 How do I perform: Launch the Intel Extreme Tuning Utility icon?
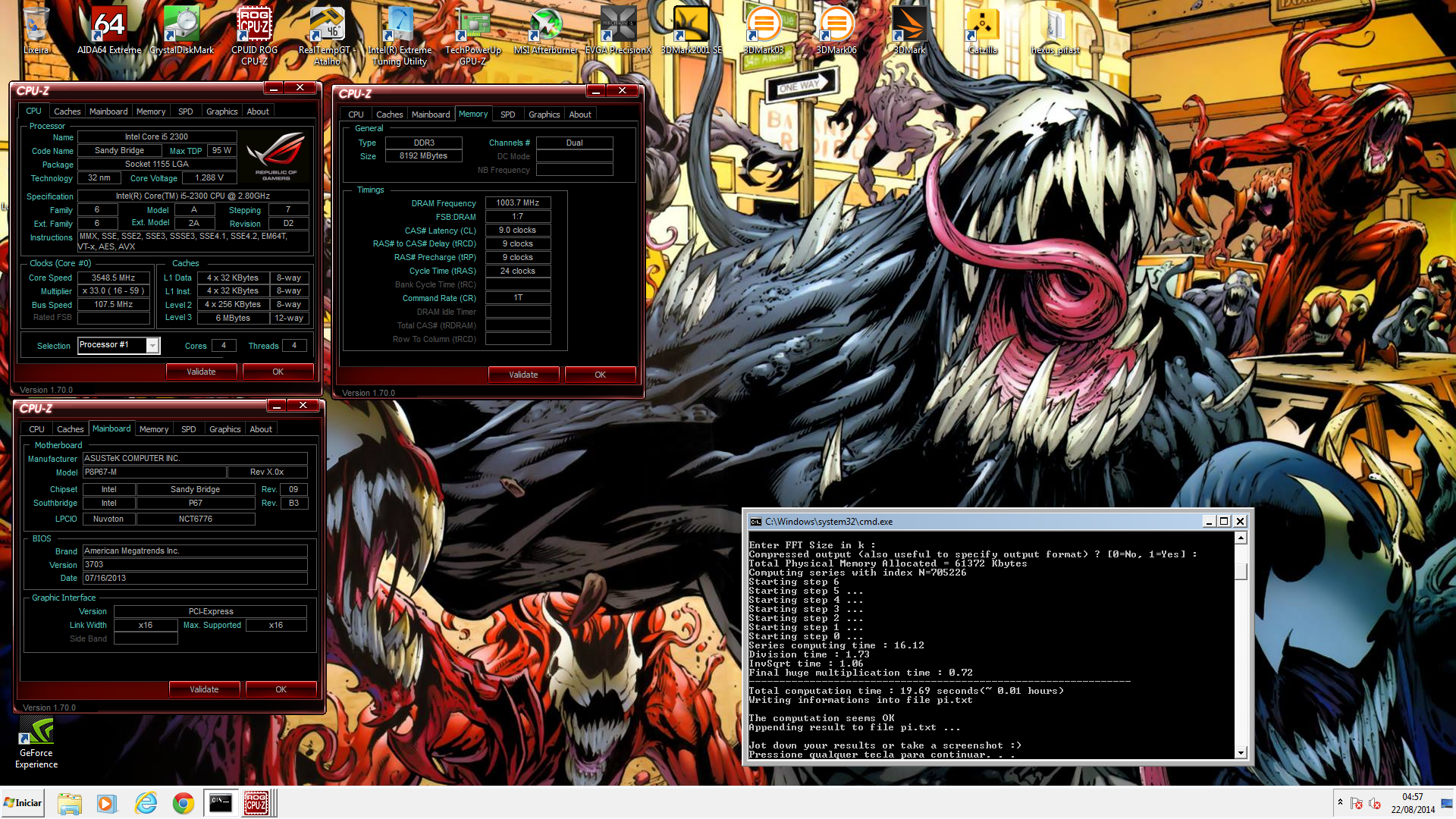point(400,36)
